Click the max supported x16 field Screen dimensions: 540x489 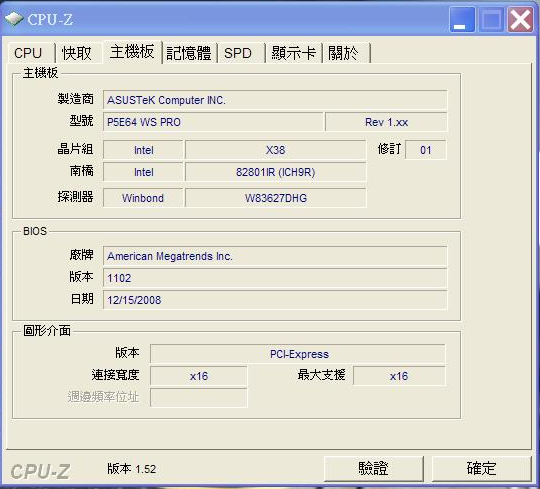pos(399,376)
